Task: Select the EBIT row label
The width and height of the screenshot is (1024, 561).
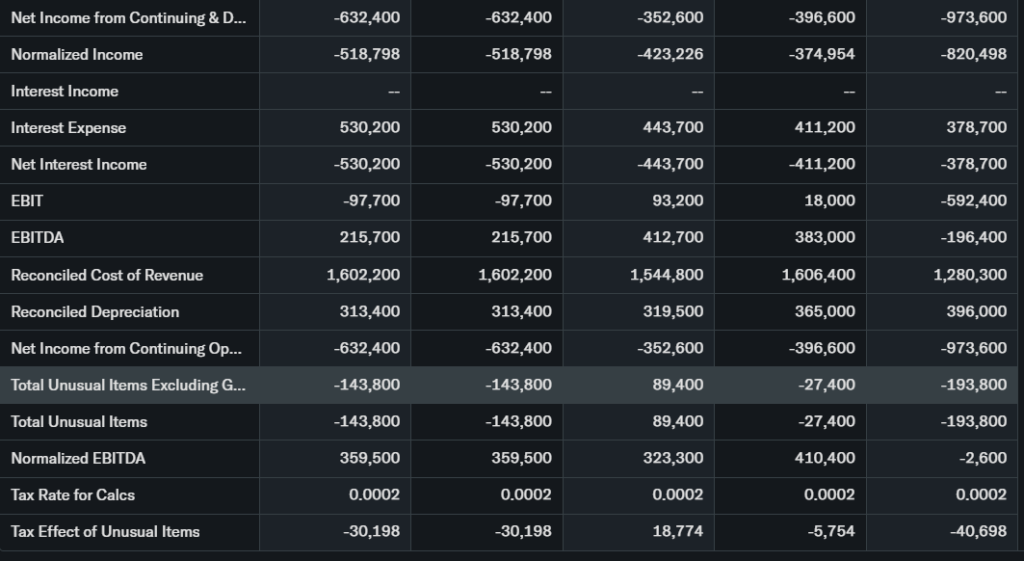Action: pyautogui.click(x=27, y=201)
